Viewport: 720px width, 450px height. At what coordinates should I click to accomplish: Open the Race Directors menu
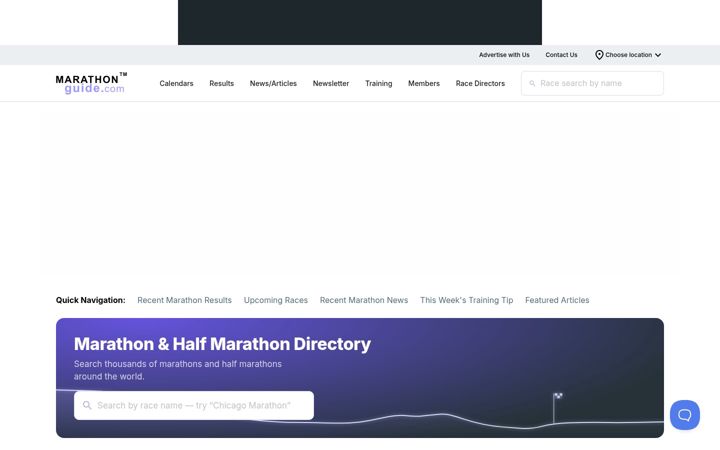tap(480, 84)
